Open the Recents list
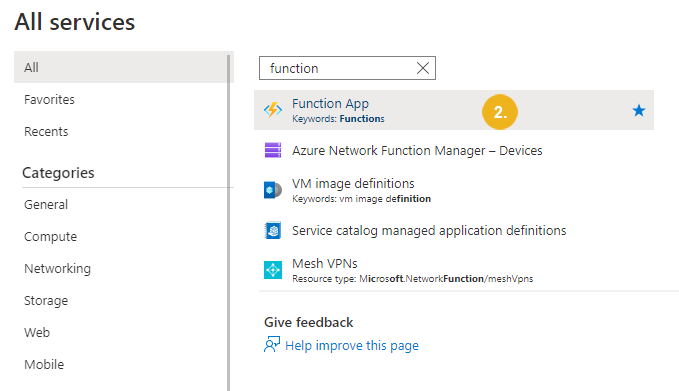679x391 pixels. tap(46, 132)
